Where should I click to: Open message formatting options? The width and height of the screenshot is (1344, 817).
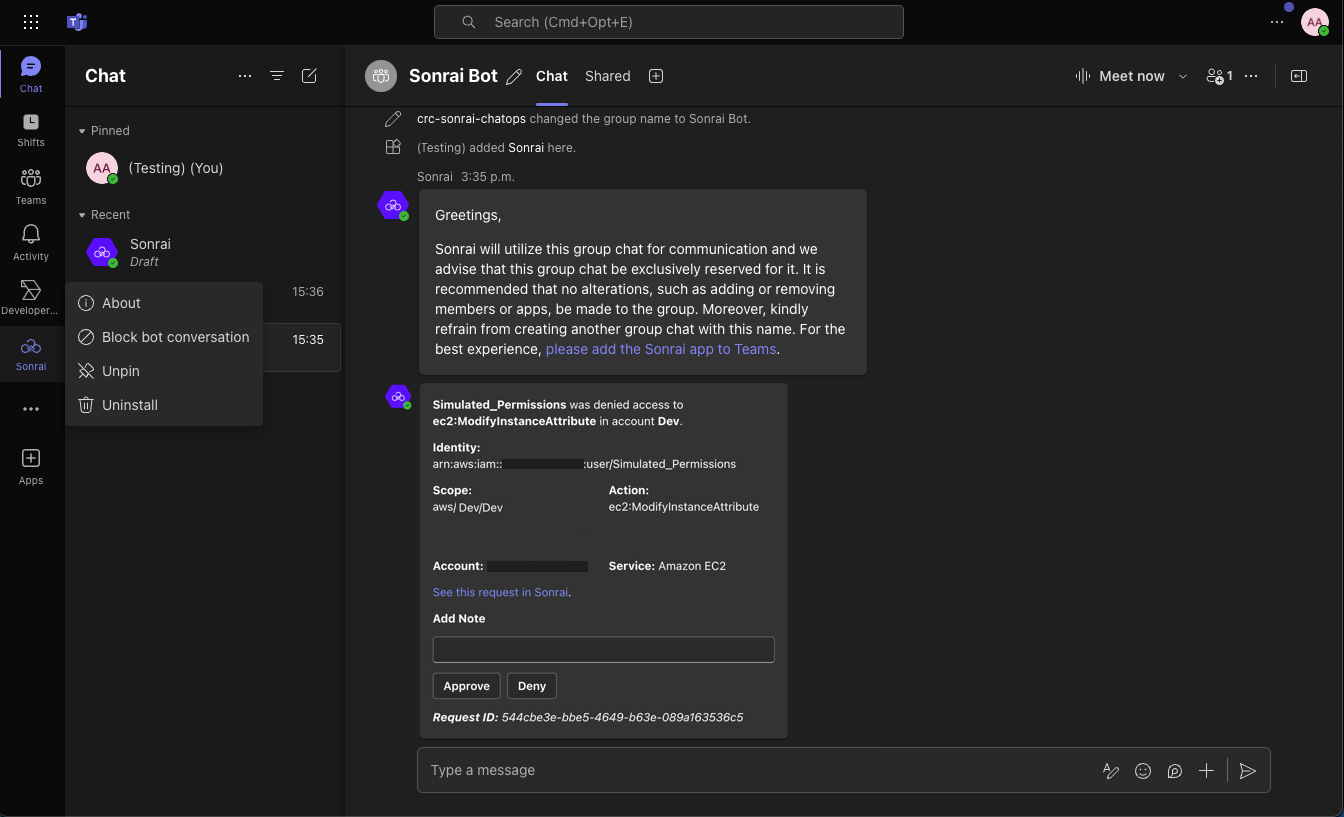(1110, 771)
